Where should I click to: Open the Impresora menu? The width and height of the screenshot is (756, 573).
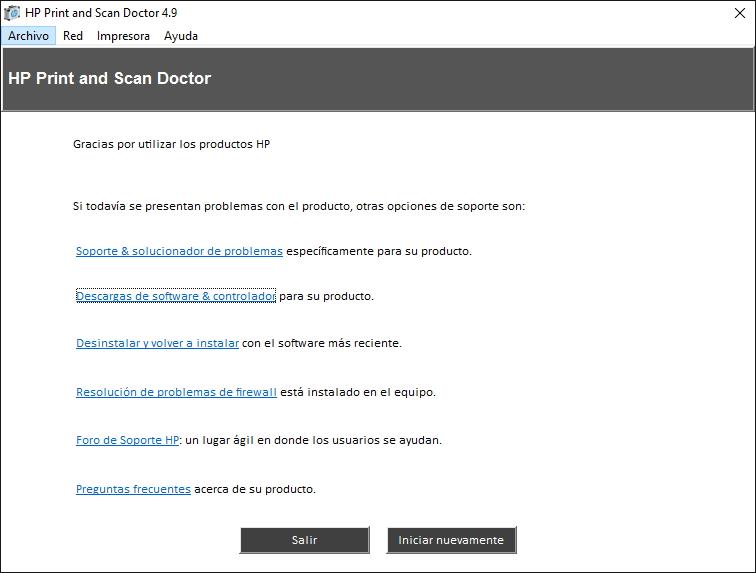pos(123,36)
